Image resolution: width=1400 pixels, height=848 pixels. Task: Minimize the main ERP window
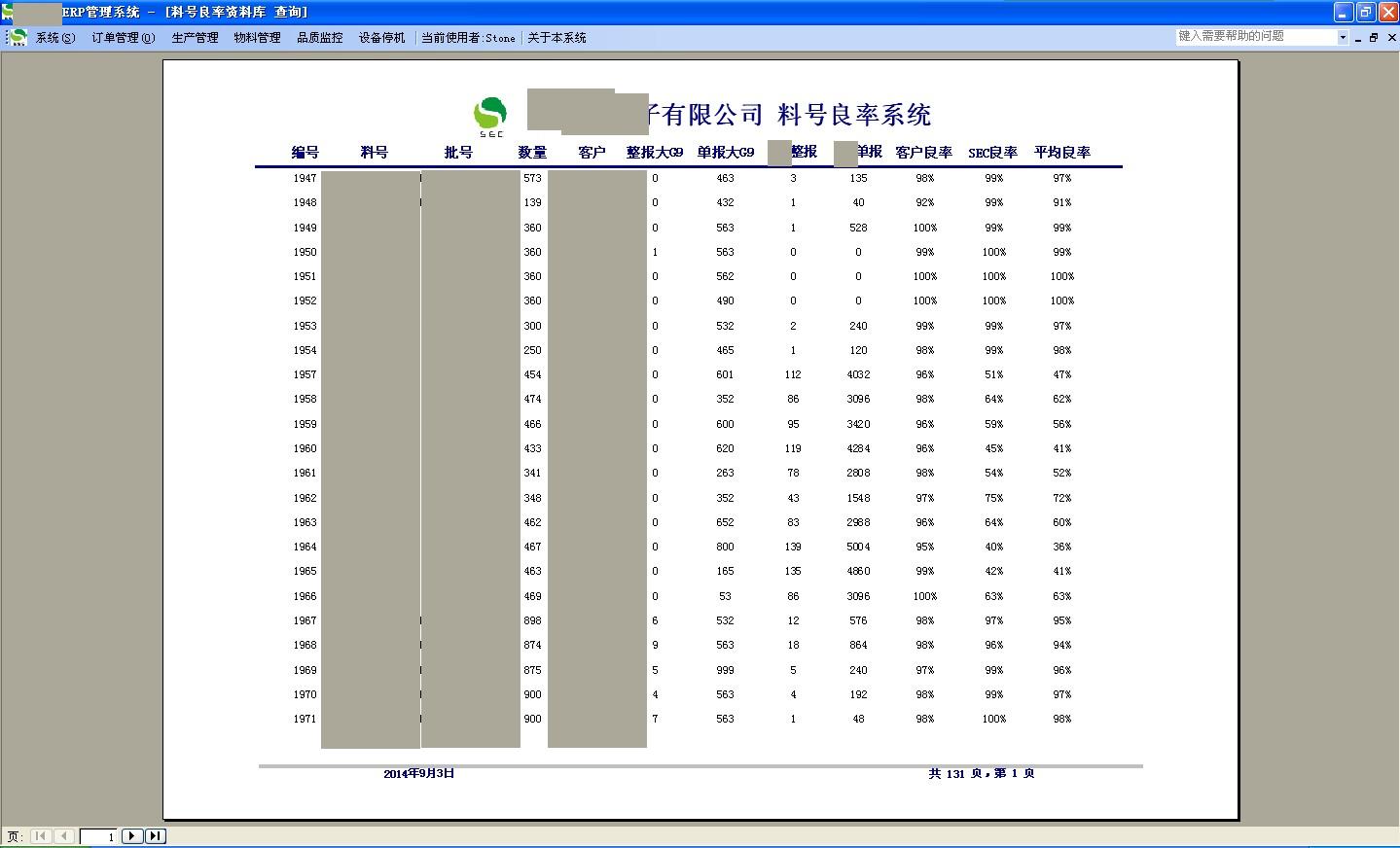(1343, 12)
